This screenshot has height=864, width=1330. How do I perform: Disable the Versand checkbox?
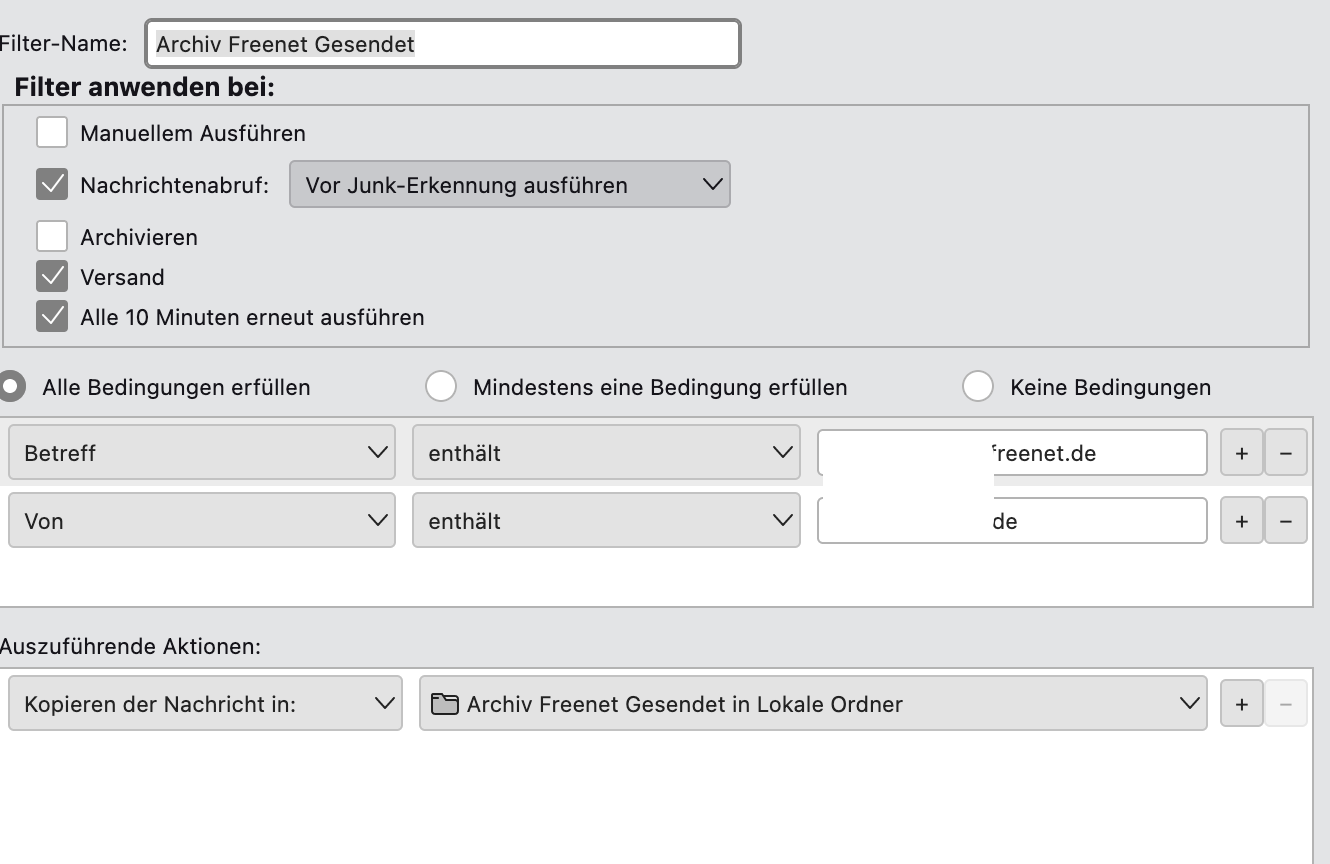52,277
